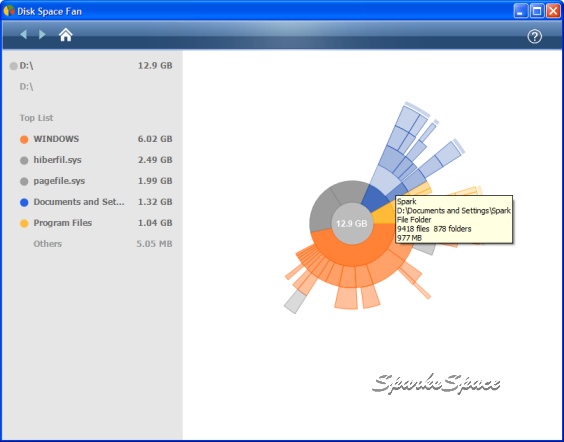
Task: Click the Disk Space Fan app icon
Action: pyautogui.click(x=9, y=11)
